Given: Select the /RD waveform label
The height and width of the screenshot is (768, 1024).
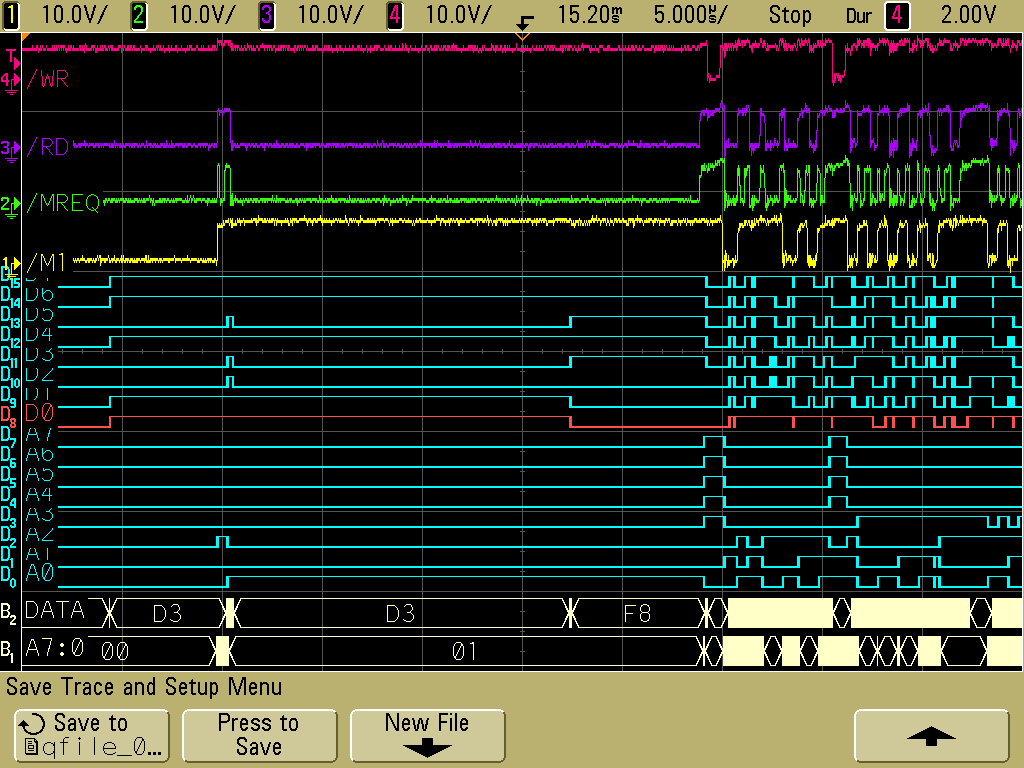Looking at the screenshot, I should (x=48, y=148).
